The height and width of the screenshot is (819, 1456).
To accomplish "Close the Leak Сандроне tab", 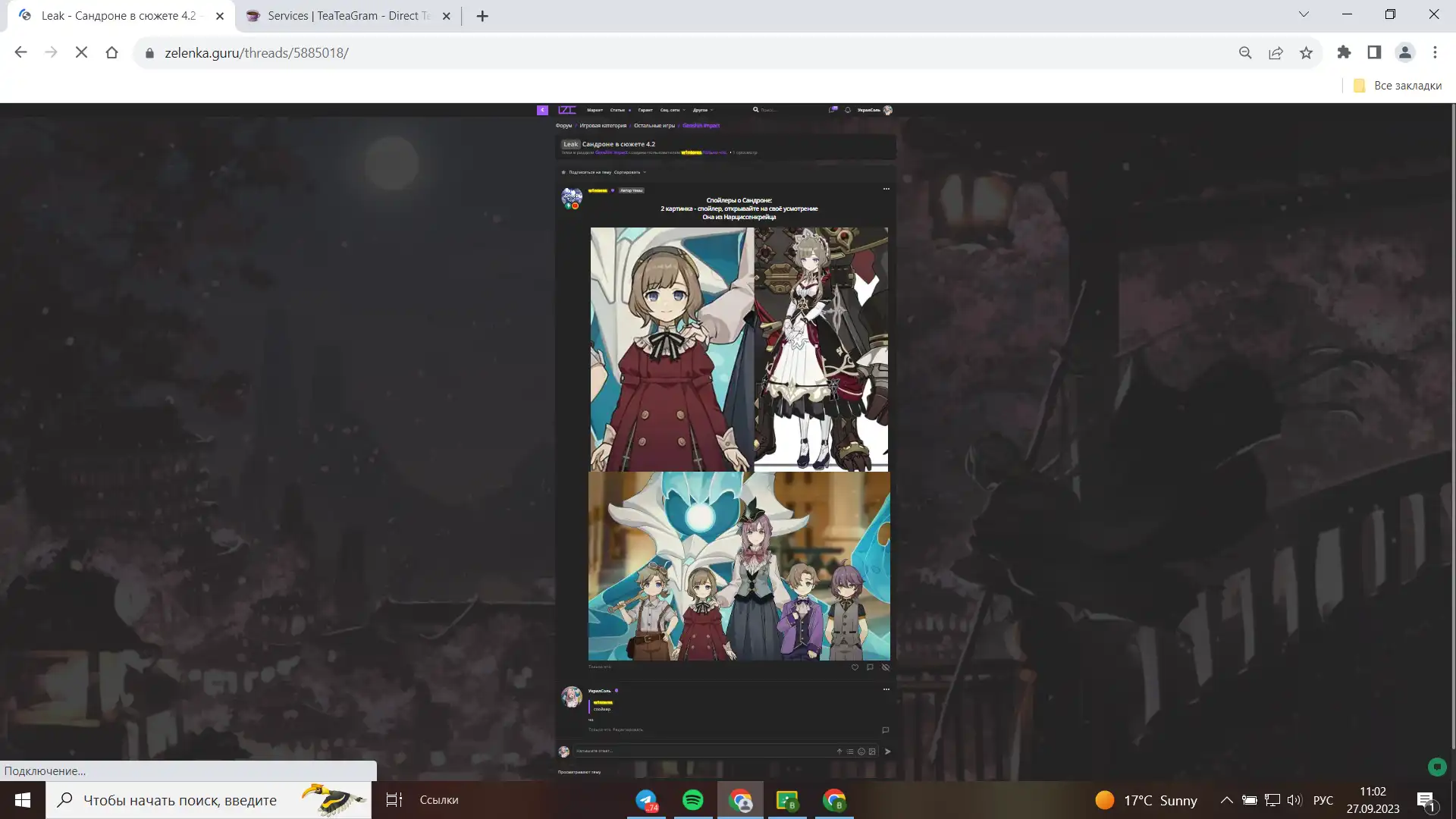I will coord(220,16).
